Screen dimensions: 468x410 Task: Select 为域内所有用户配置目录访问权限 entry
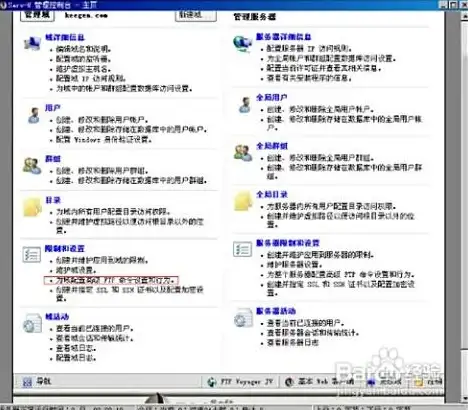click(x=113, y=212)
